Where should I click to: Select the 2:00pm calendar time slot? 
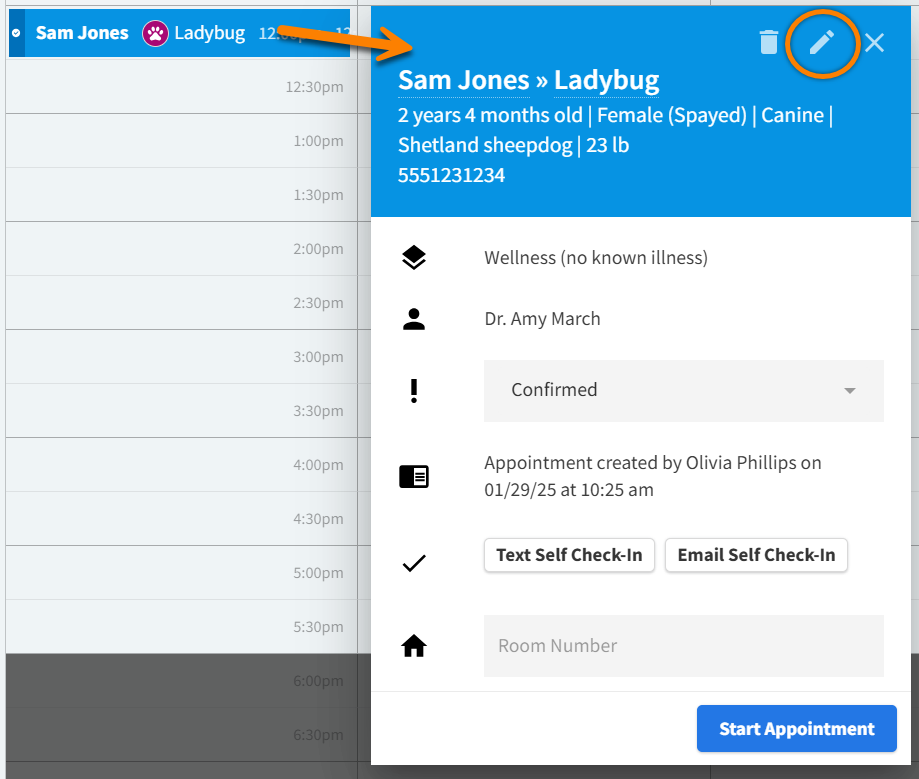180,249
